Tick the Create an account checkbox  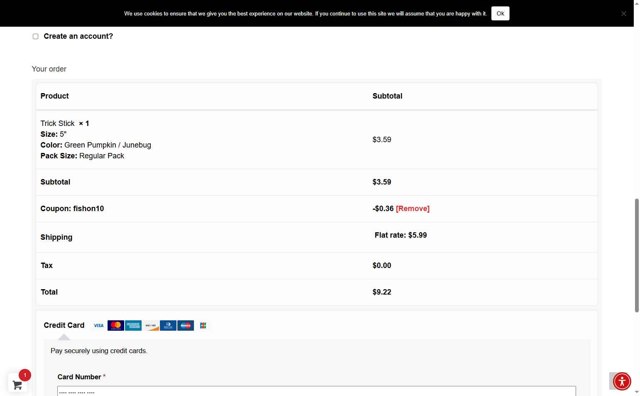[36, 36]
